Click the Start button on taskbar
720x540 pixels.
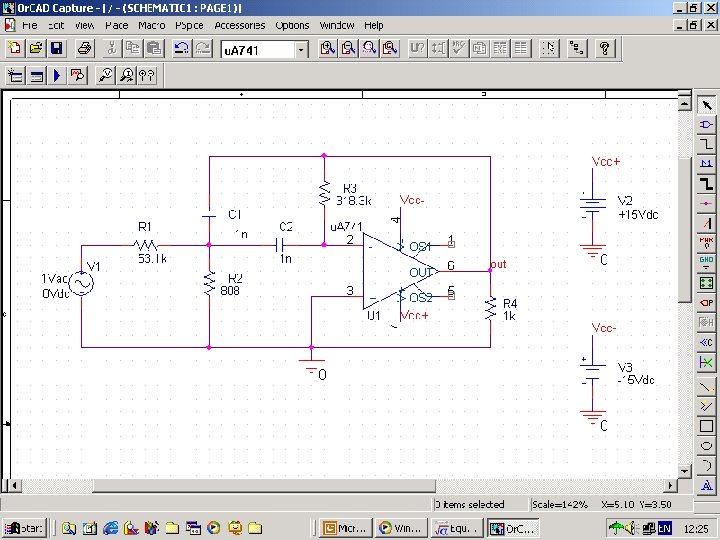coord(25,528)
